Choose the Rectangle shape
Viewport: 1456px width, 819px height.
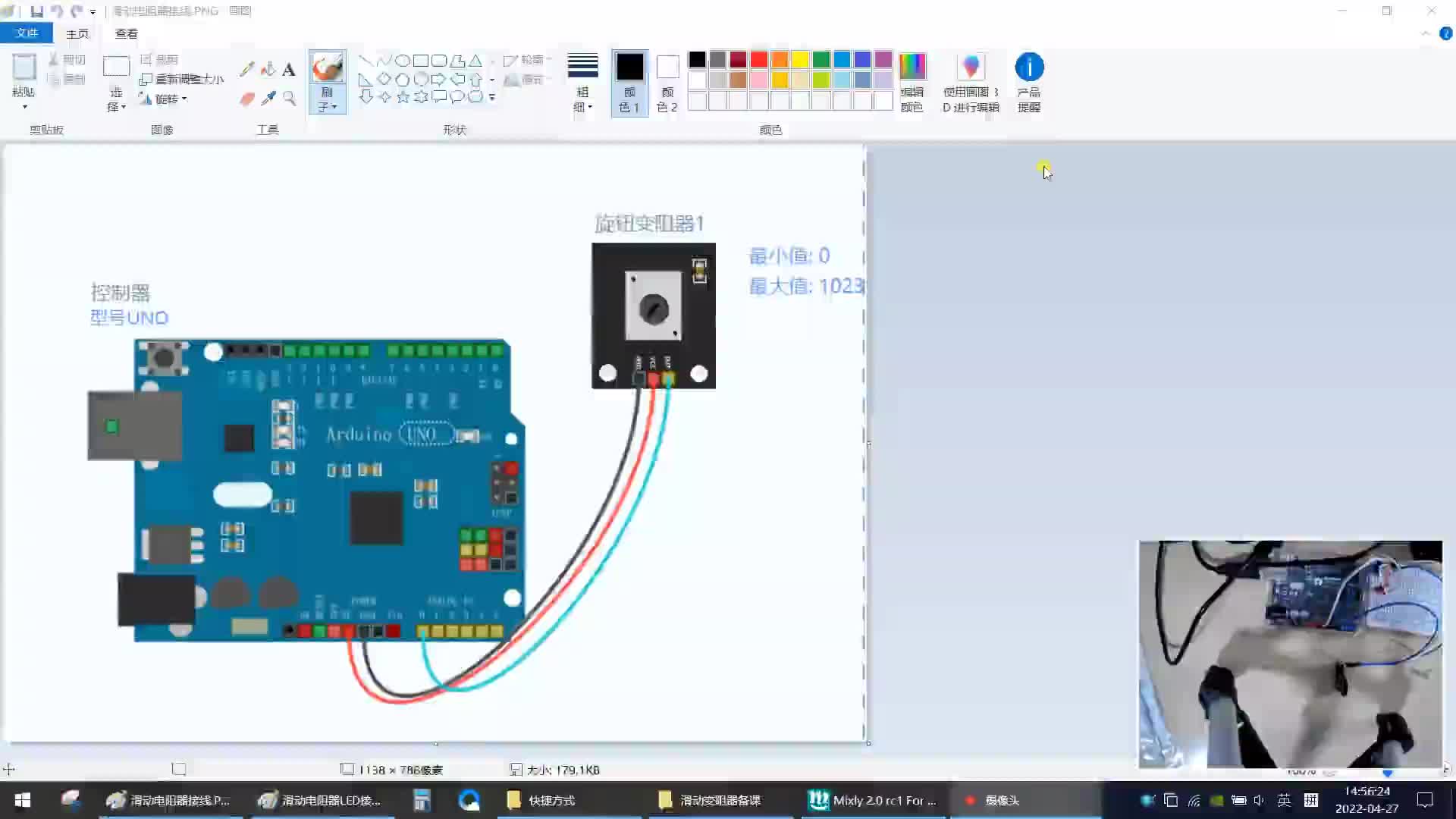421,61
